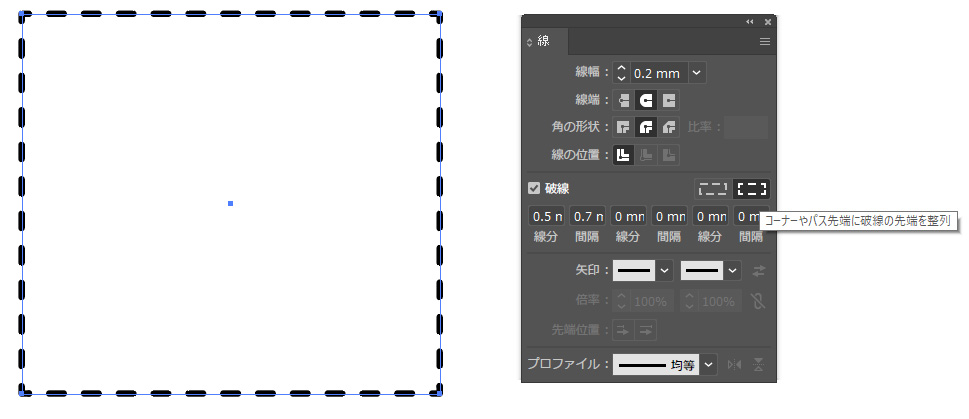Collapse the panel with double arrow button

click(750, 22)
